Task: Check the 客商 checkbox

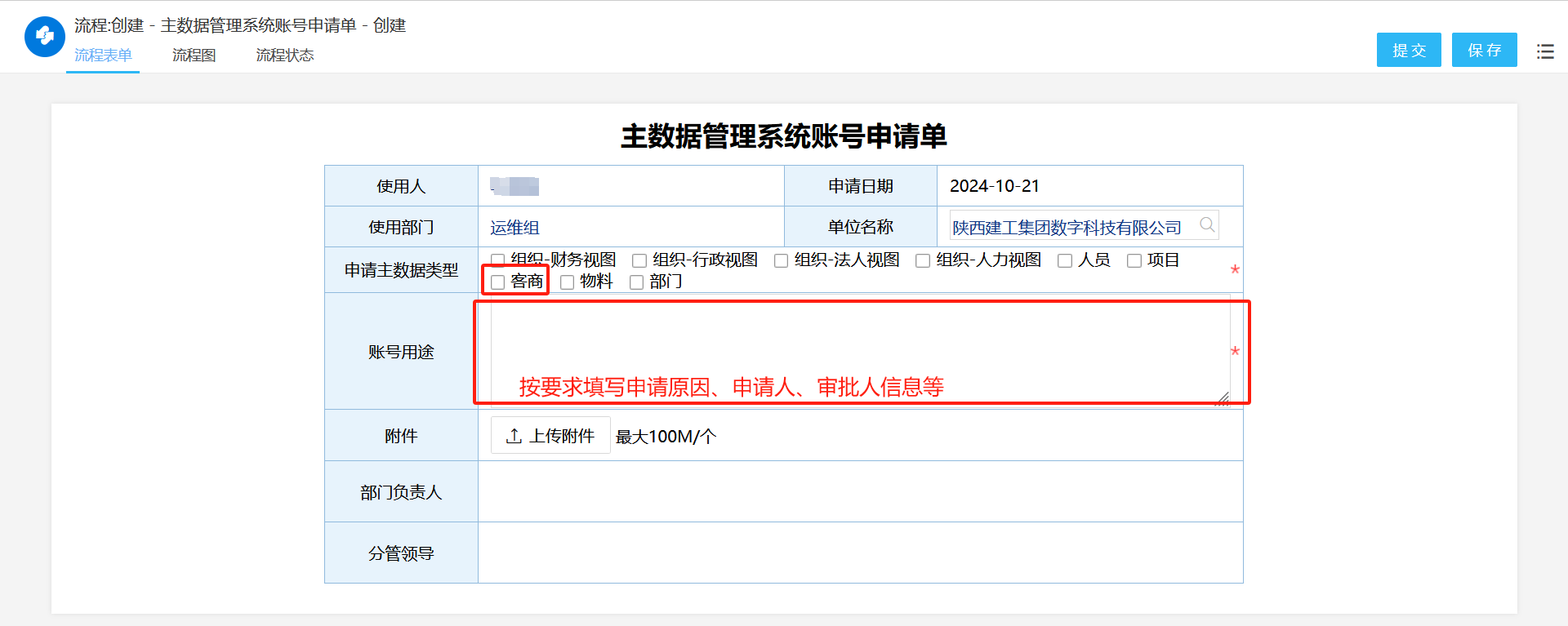Action: coord(498,282)
